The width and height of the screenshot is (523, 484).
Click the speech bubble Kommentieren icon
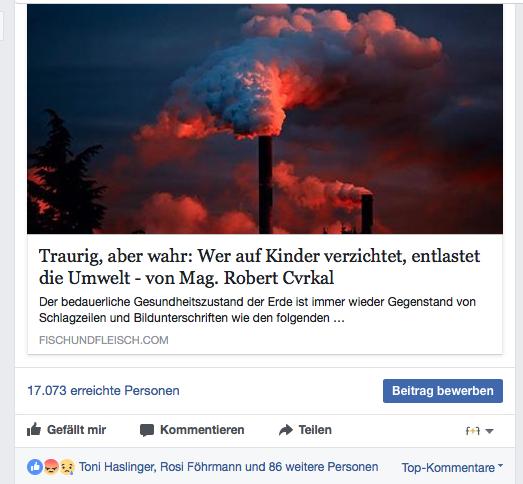click(x=147, y=430)
